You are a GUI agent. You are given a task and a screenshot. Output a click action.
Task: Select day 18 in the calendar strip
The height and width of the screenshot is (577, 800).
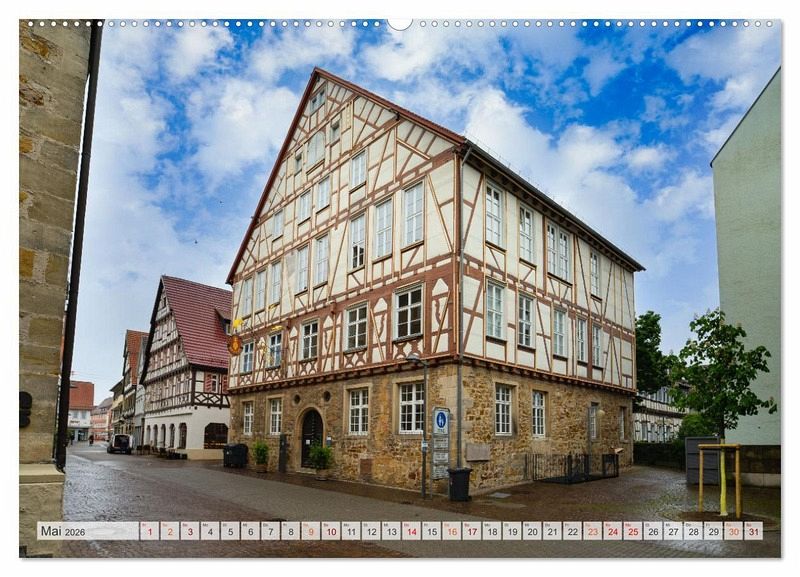(492, 531)
